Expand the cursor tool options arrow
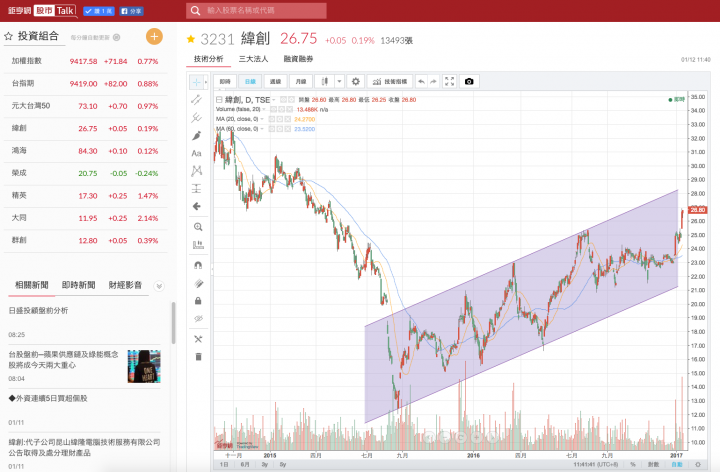Viewport: 720px width, 472px height. pos(205,82)
